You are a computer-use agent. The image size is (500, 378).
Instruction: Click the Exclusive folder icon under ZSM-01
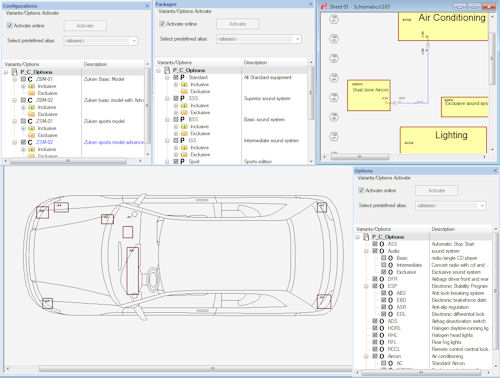(x=32, y=135)
